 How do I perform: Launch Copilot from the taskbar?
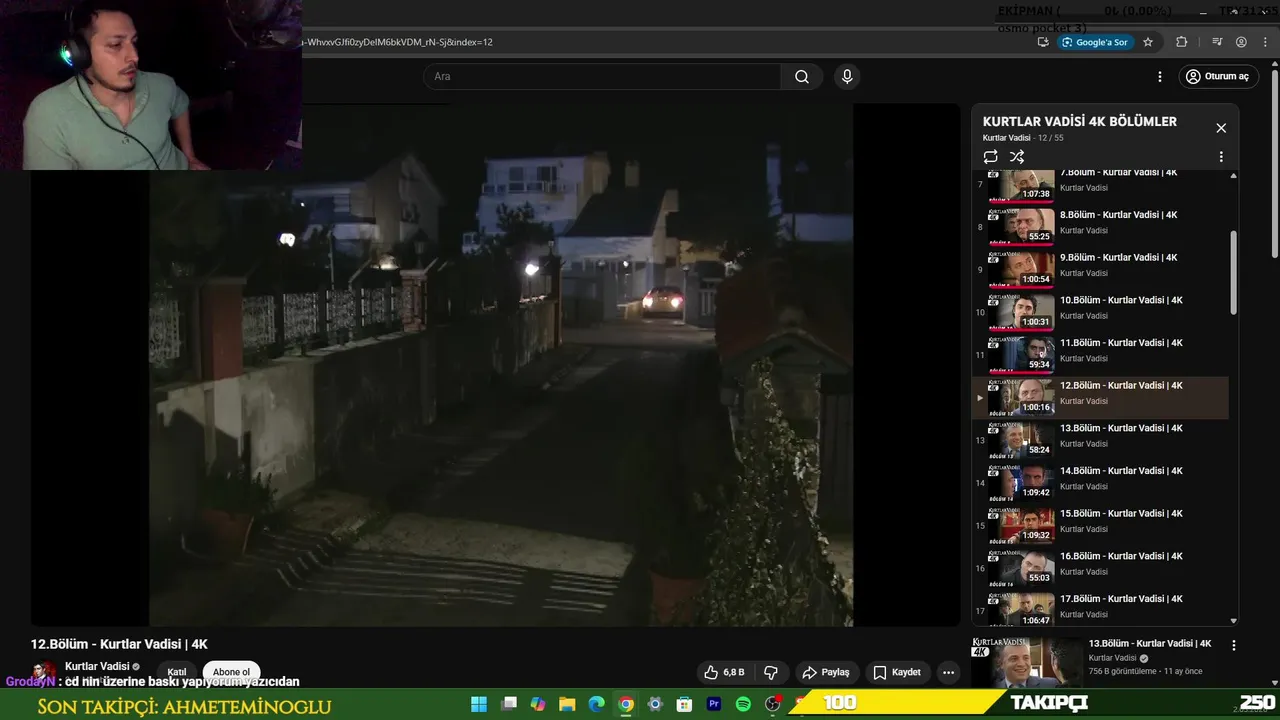coord(538,704)
